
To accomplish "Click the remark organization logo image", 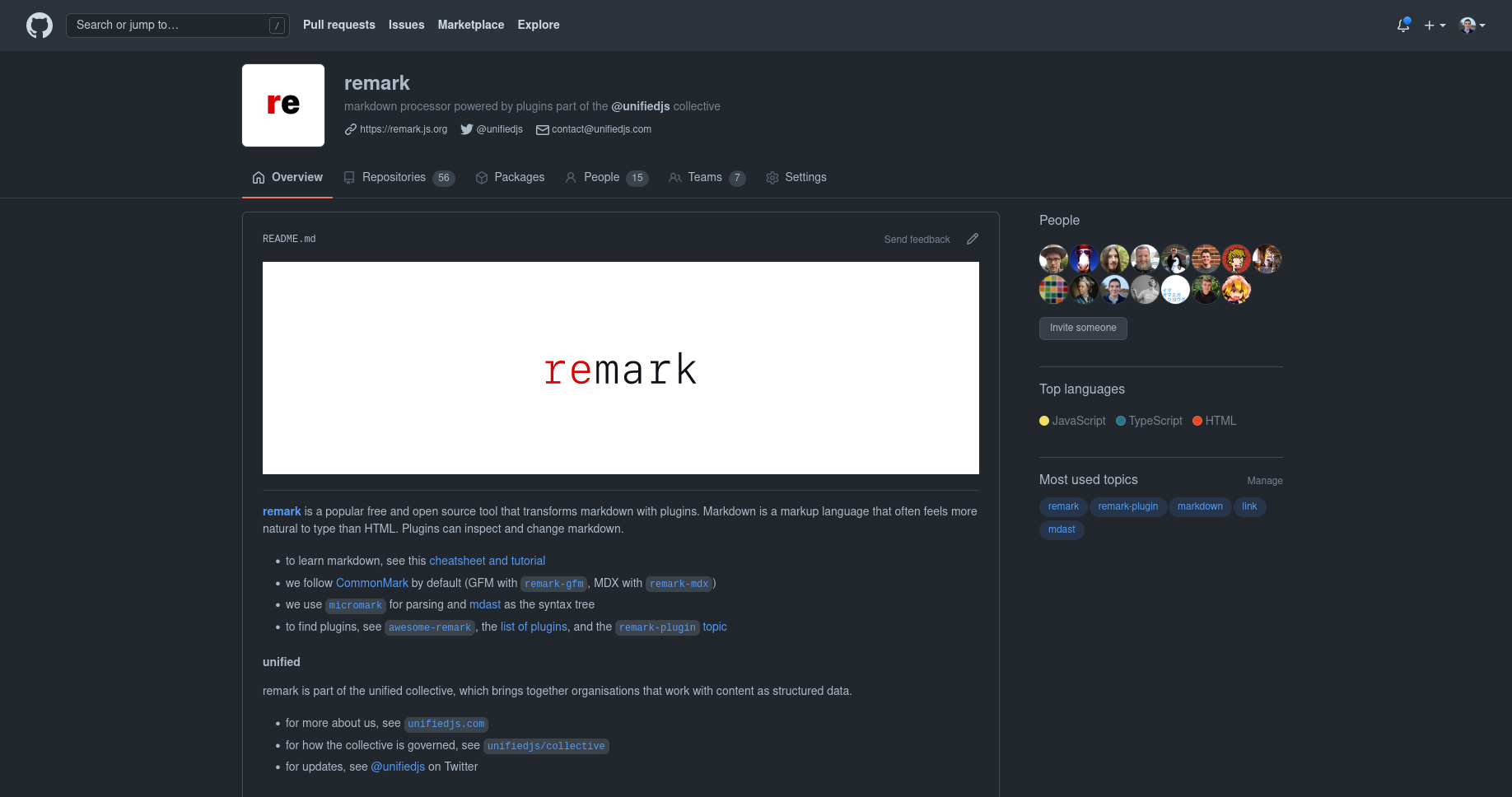I will (x=283, y=105).
